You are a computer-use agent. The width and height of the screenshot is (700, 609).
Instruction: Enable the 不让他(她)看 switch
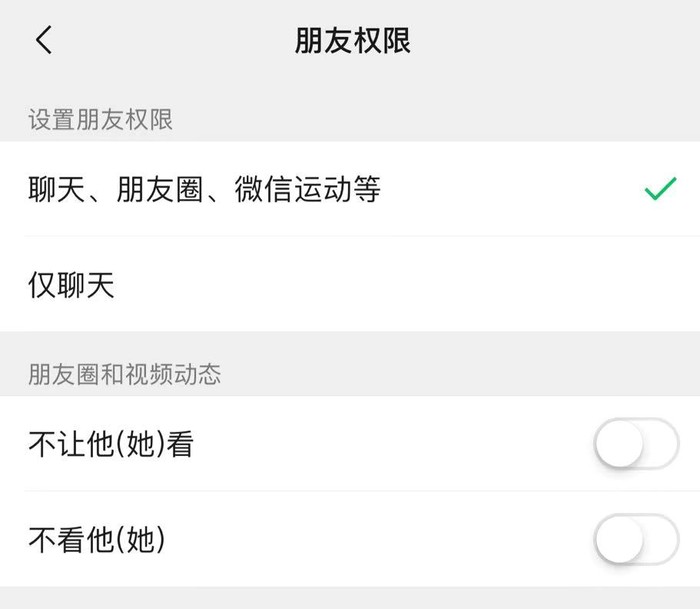636,444
